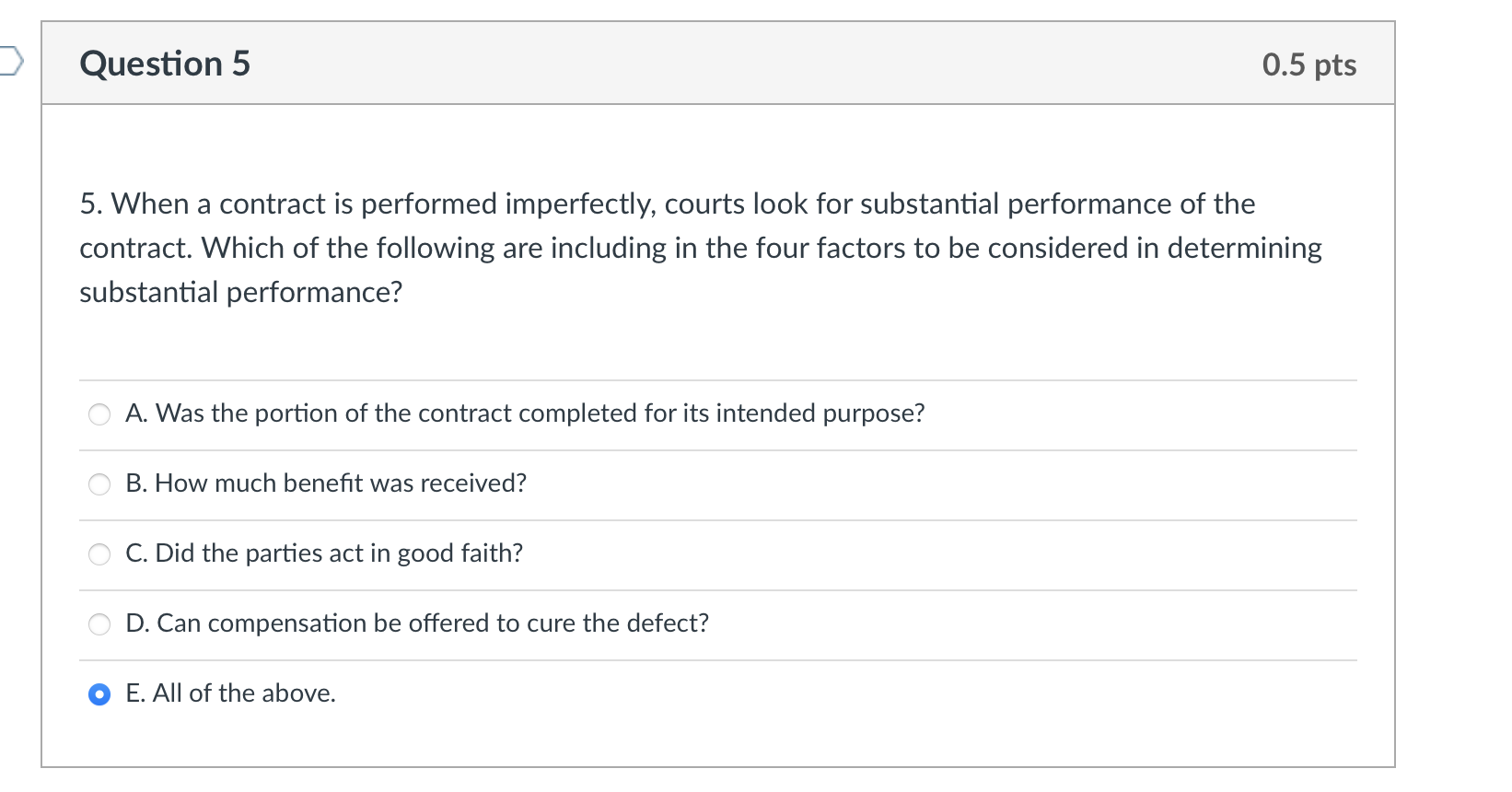Click answer text for option D
Screen dimensions: 1512x792
417,623
